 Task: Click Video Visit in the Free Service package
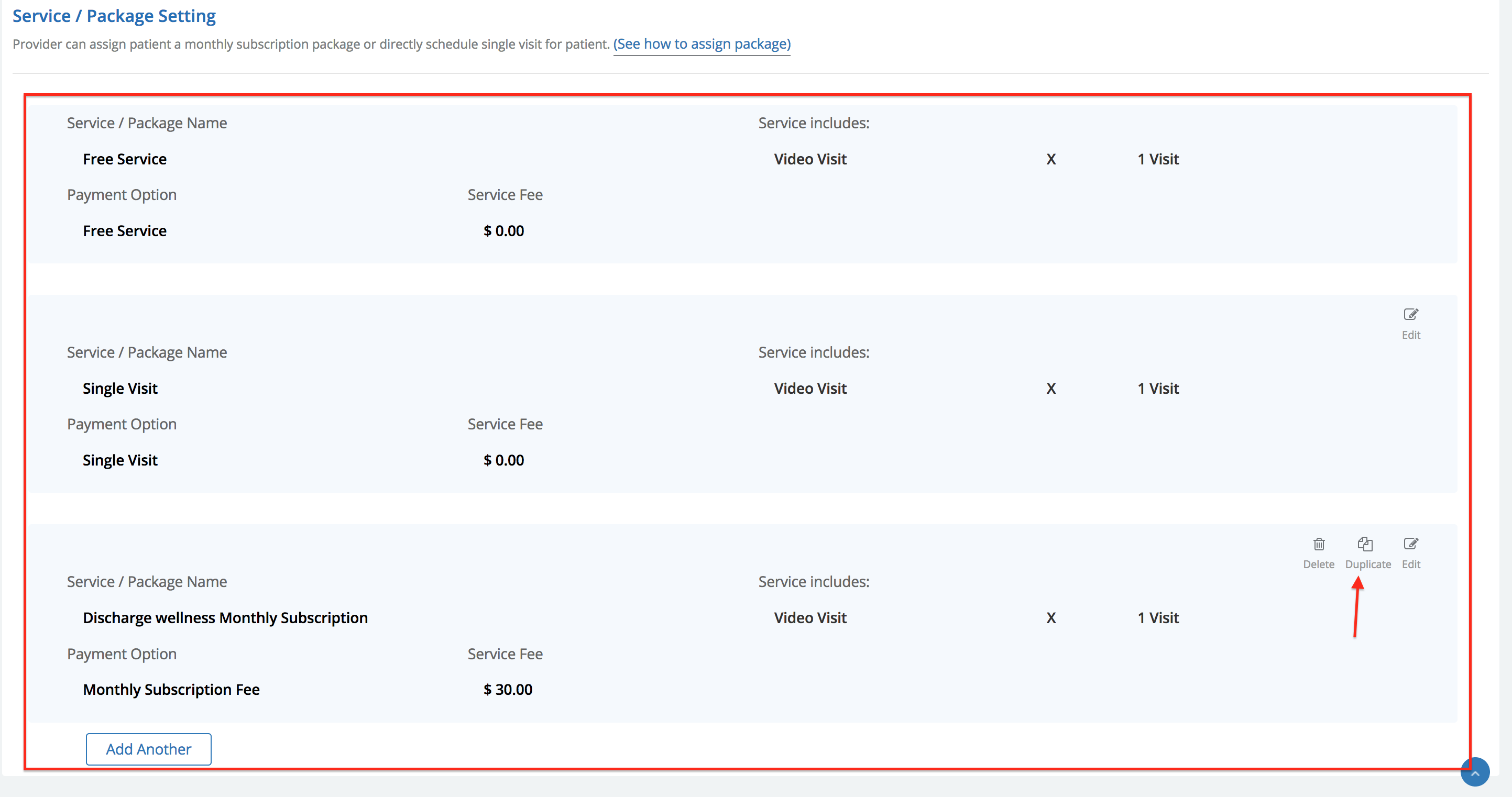click(x=810, y=159)
